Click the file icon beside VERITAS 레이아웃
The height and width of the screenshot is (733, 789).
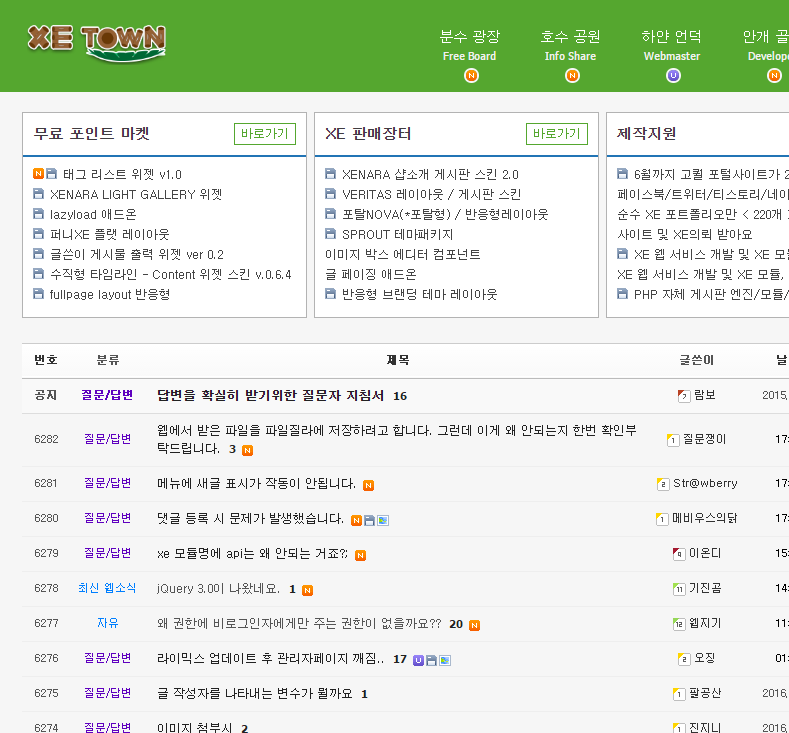pyautogui.click(x=331, y=194)
